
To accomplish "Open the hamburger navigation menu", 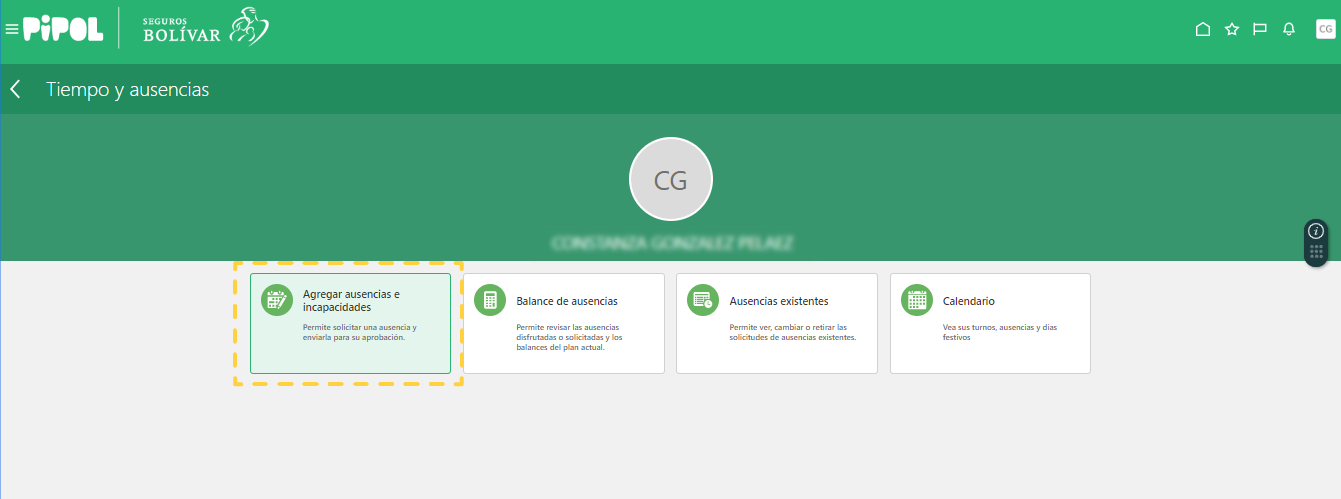I will click(x=12, y=30).
